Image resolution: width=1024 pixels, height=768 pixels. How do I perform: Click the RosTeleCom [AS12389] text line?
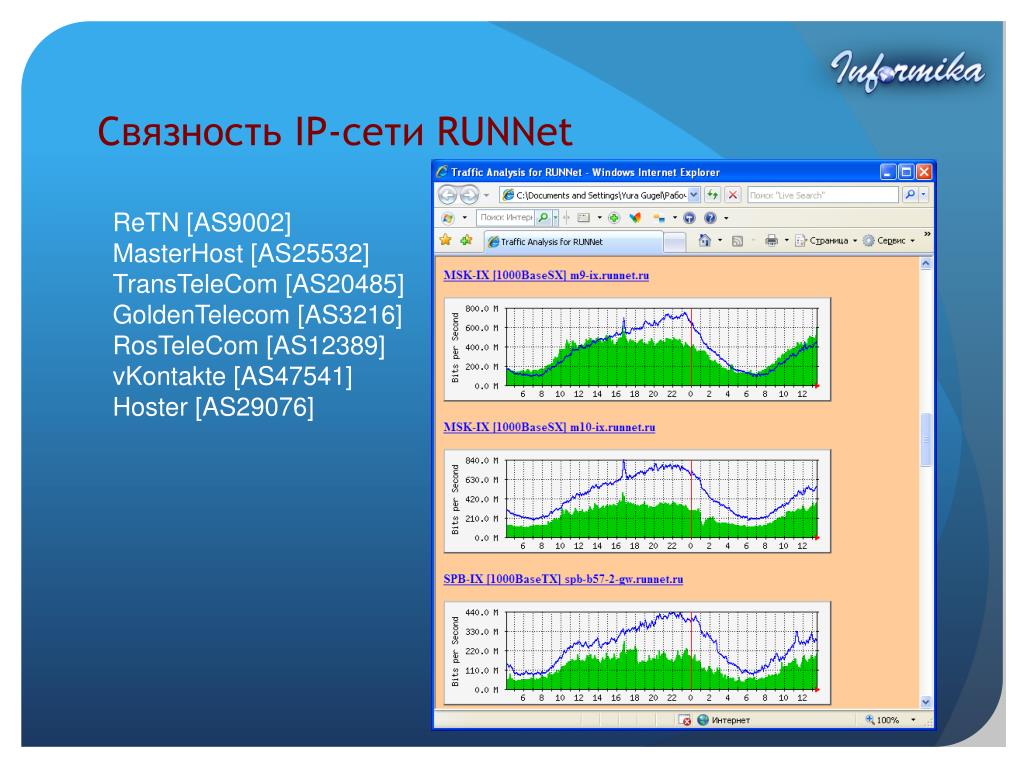249,345
